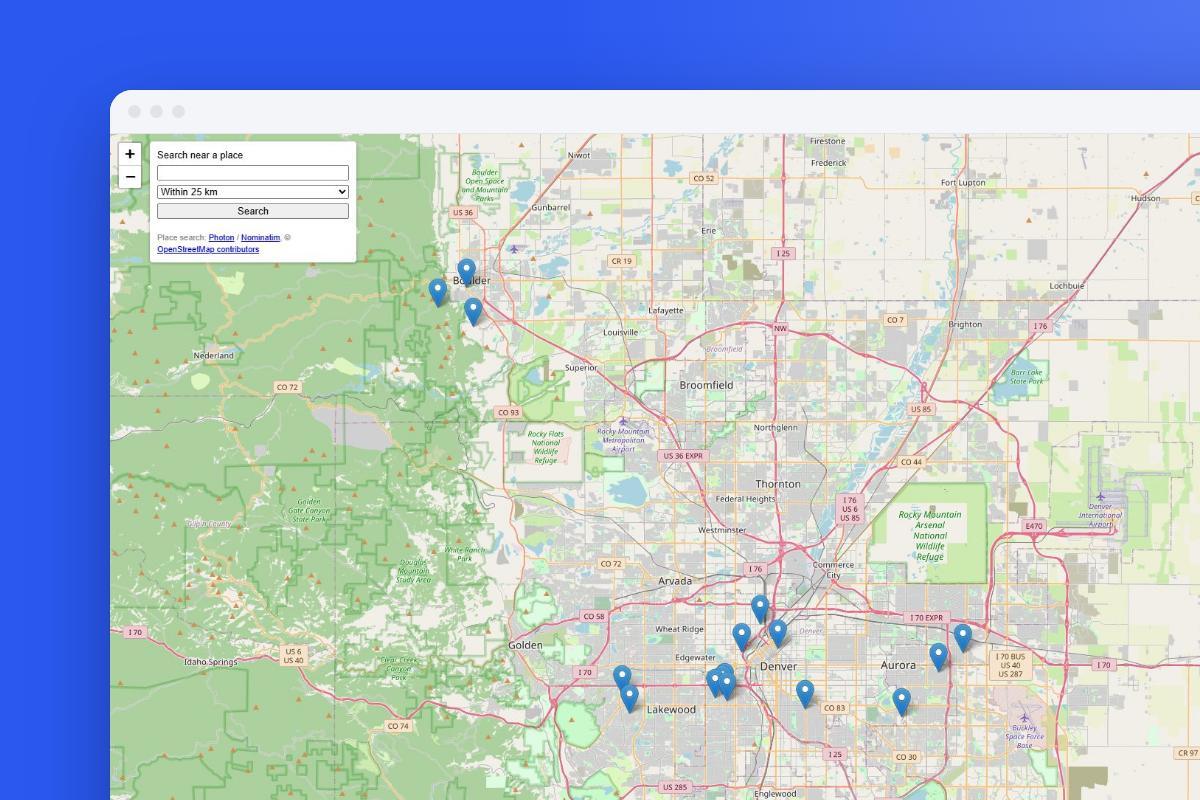
Task: Click the Search button
Action: [253, 211]
